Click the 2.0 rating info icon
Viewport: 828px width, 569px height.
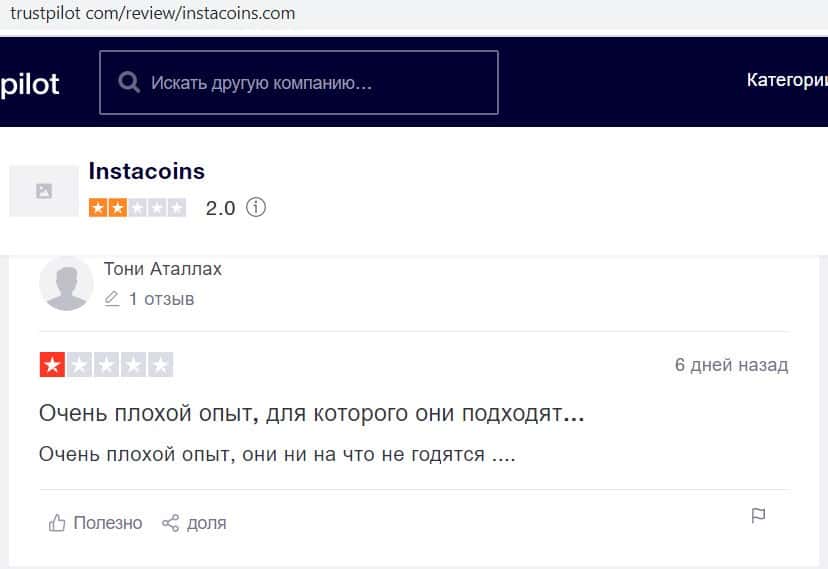coord(256,207)
